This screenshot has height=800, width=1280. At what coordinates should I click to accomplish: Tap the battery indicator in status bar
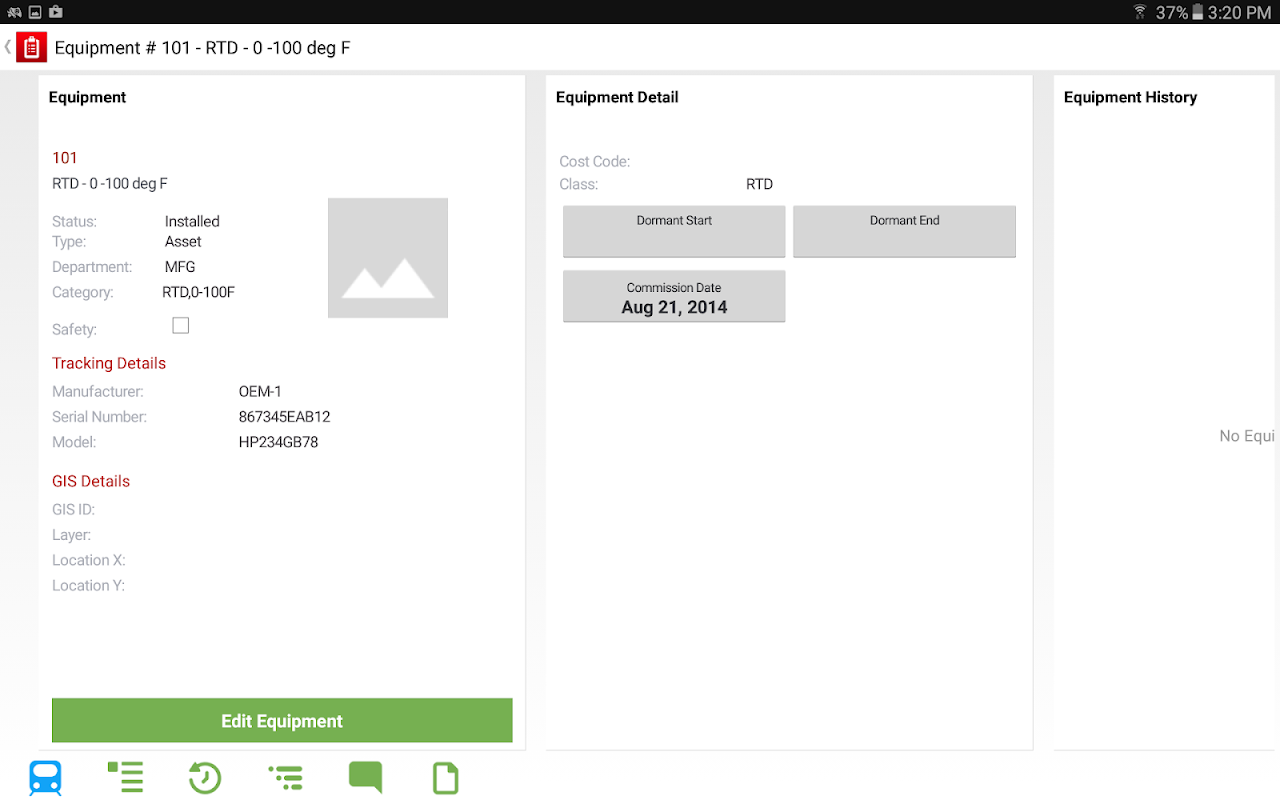(1199, 12)
